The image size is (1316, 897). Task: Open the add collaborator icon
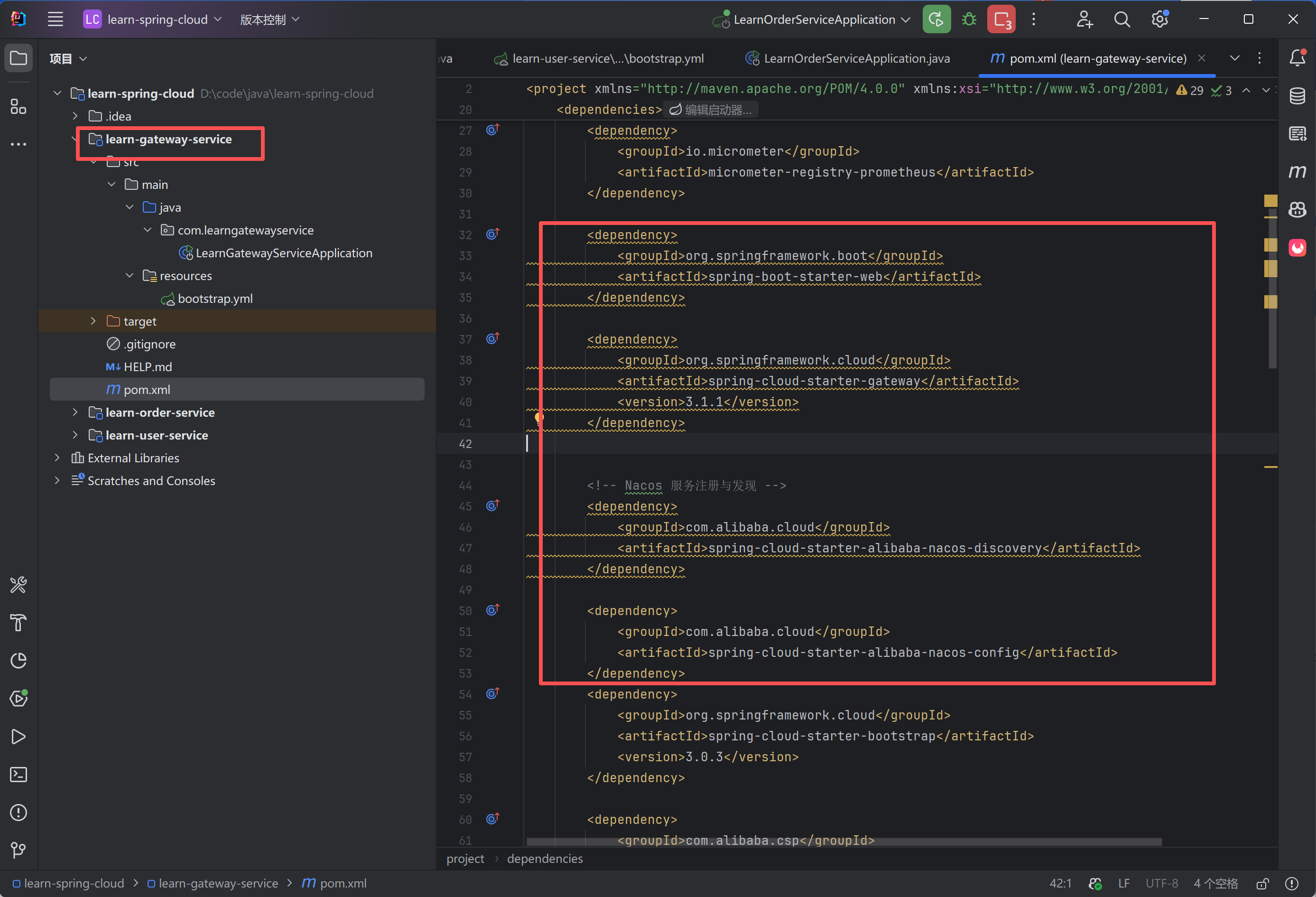pyautogui.click(x=1084, y=19)
